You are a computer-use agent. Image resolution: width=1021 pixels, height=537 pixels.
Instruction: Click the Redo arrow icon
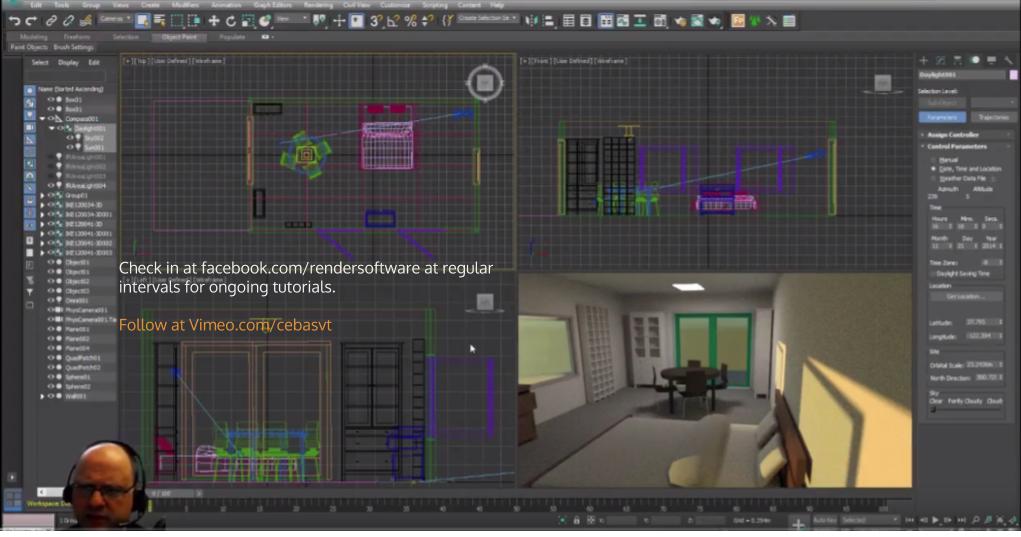coord(30,20)
